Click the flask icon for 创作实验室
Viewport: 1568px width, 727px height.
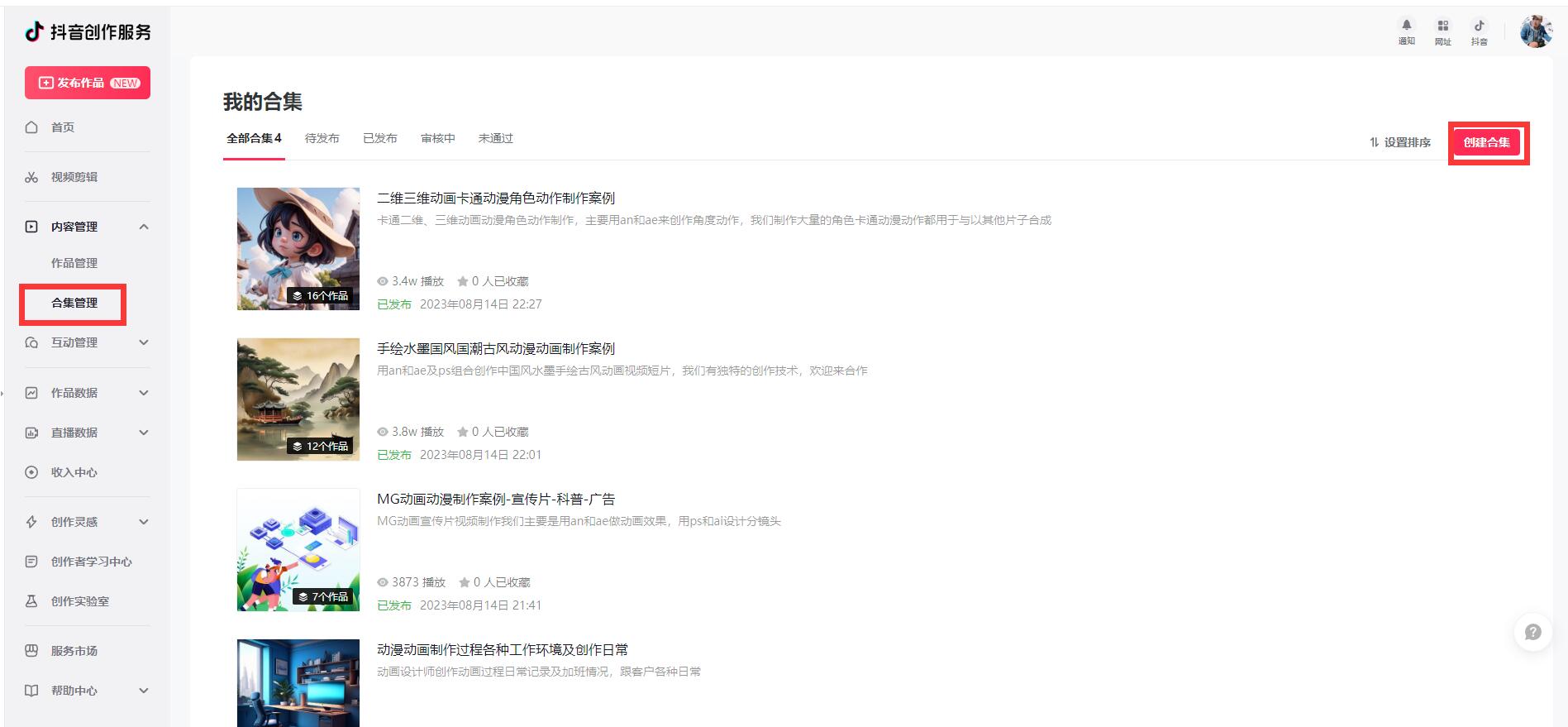pyautogui.click(x=31, y=601)
